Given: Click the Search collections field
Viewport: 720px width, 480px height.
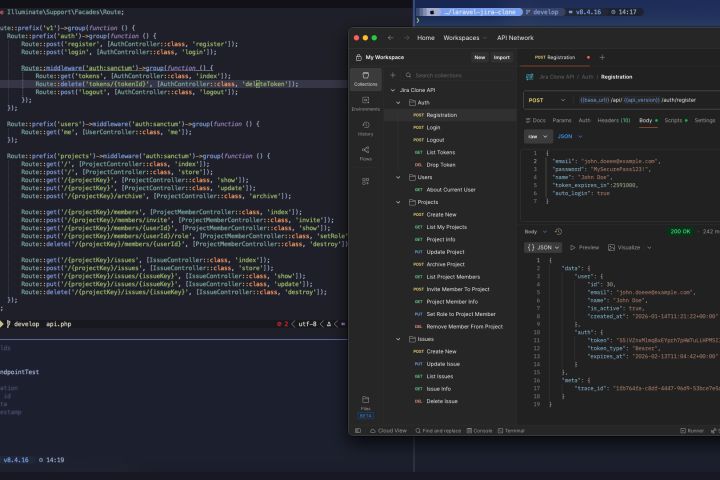Looking at the screenshot, I should tap(457, 75).
